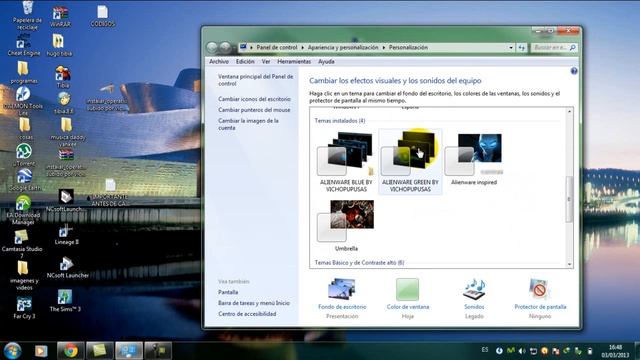Select the uTorrent desktop shortcut
Screen dimensions: 640x360
click(x=24, y=155)
